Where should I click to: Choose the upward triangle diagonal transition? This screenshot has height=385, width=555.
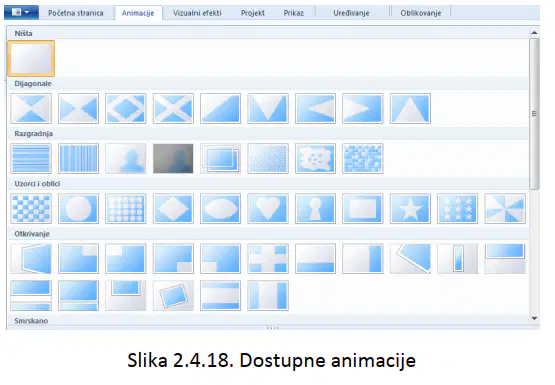coord(410,108)
